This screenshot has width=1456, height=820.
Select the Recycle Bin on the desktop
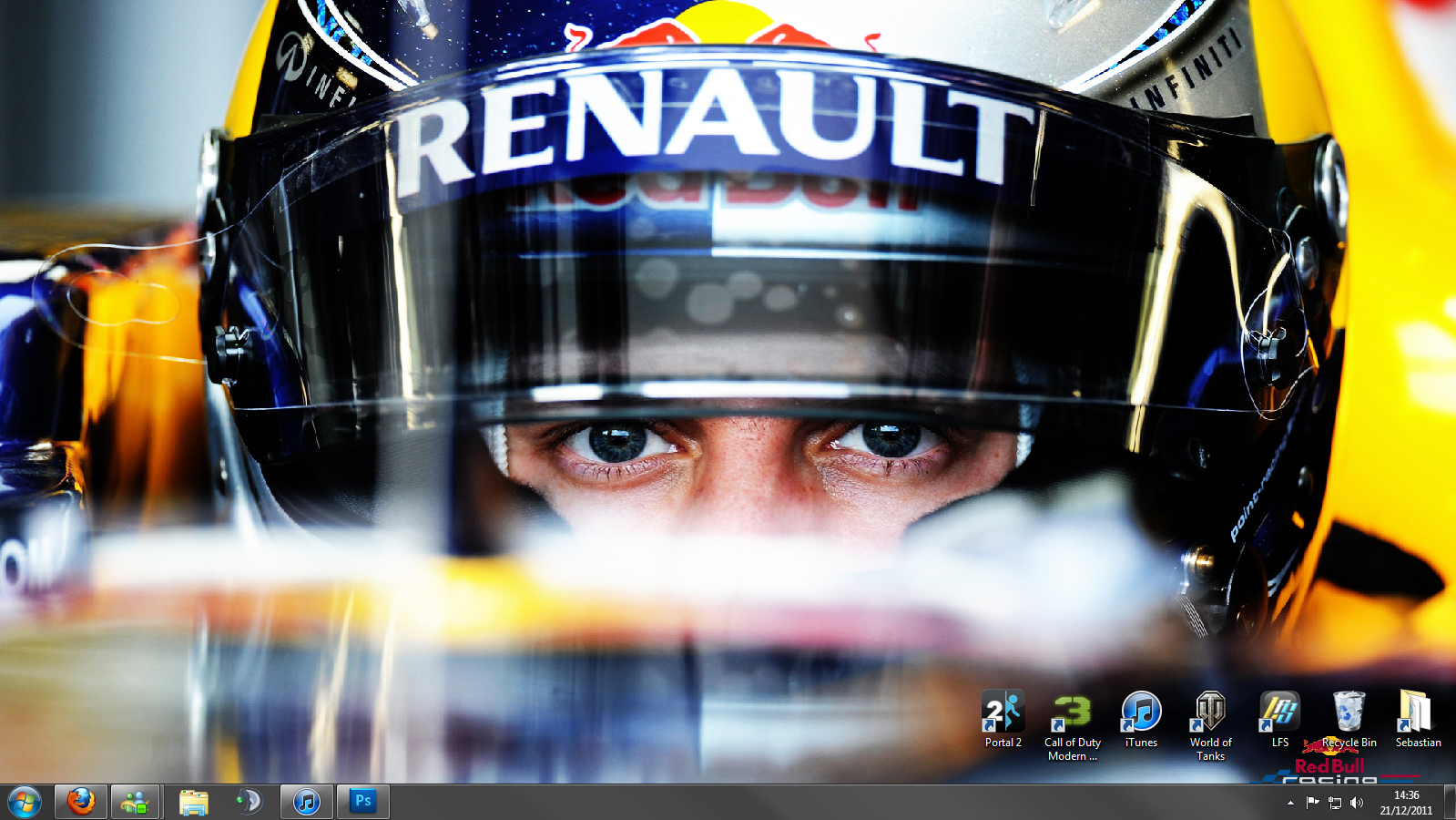click(x=1349, y=720)
